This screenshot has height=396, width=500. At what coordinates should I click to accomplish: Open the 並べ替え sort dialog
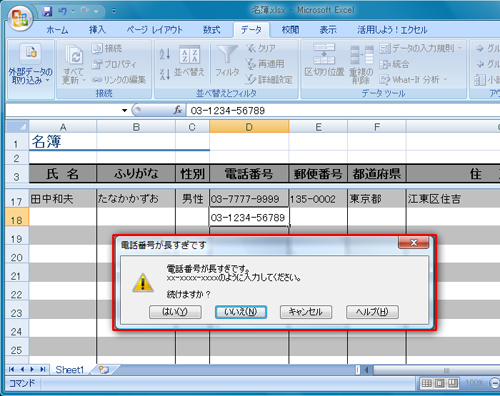point(189,61)
